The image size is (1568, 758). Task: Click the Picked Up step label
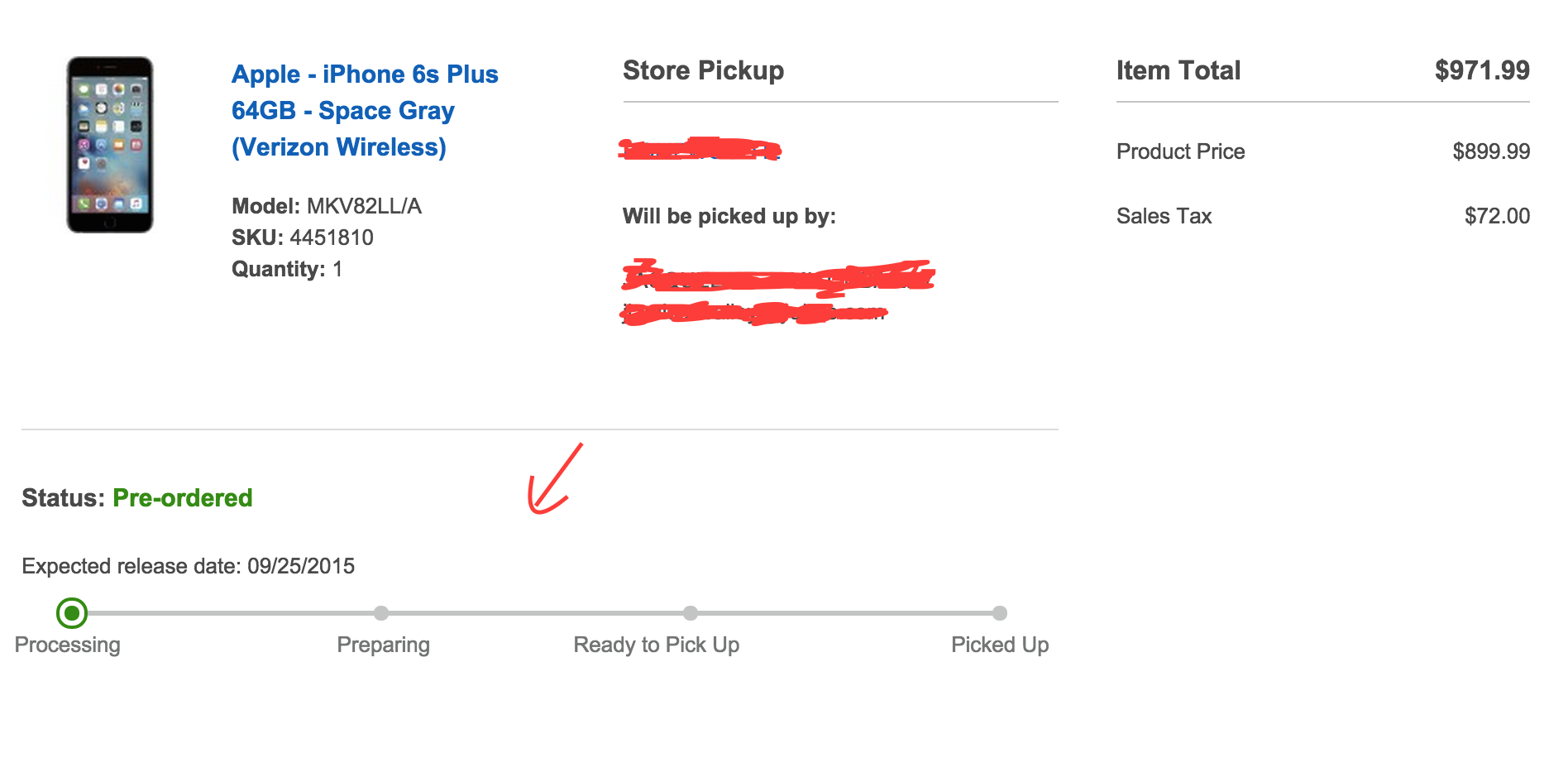999,645
